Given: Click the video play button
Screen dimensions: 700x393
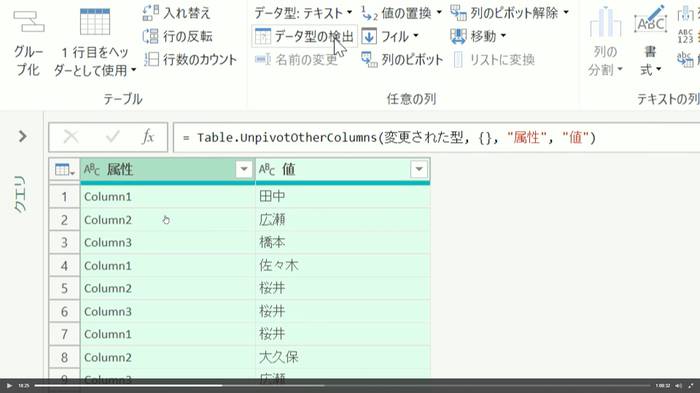Looking at the screenshot, I should coord(8,385).
